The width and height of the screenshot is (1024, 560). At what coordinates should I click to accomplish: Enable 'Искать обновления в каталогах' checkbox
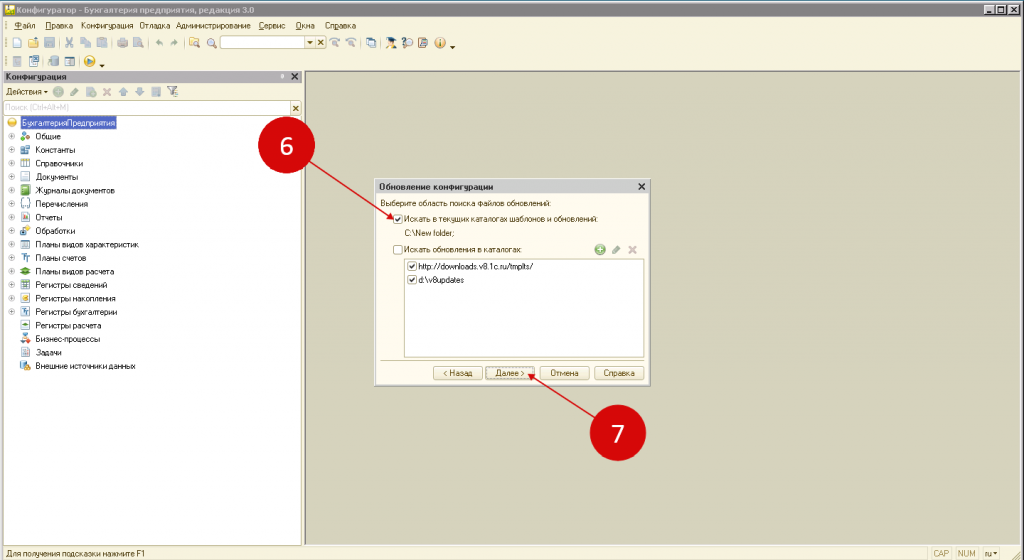[398, 250]
